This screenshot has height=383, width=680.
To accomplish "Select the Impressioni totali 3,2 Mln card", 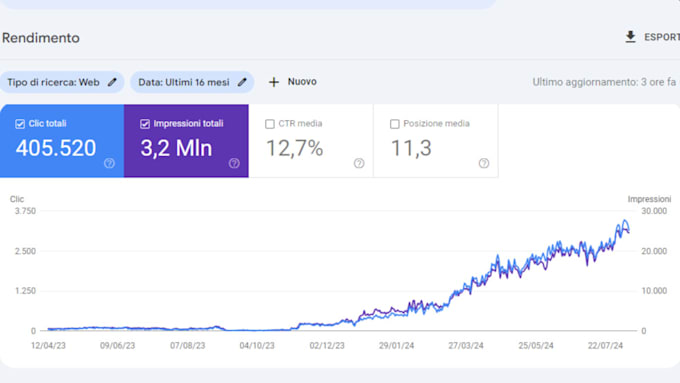I will pos(186,141).
